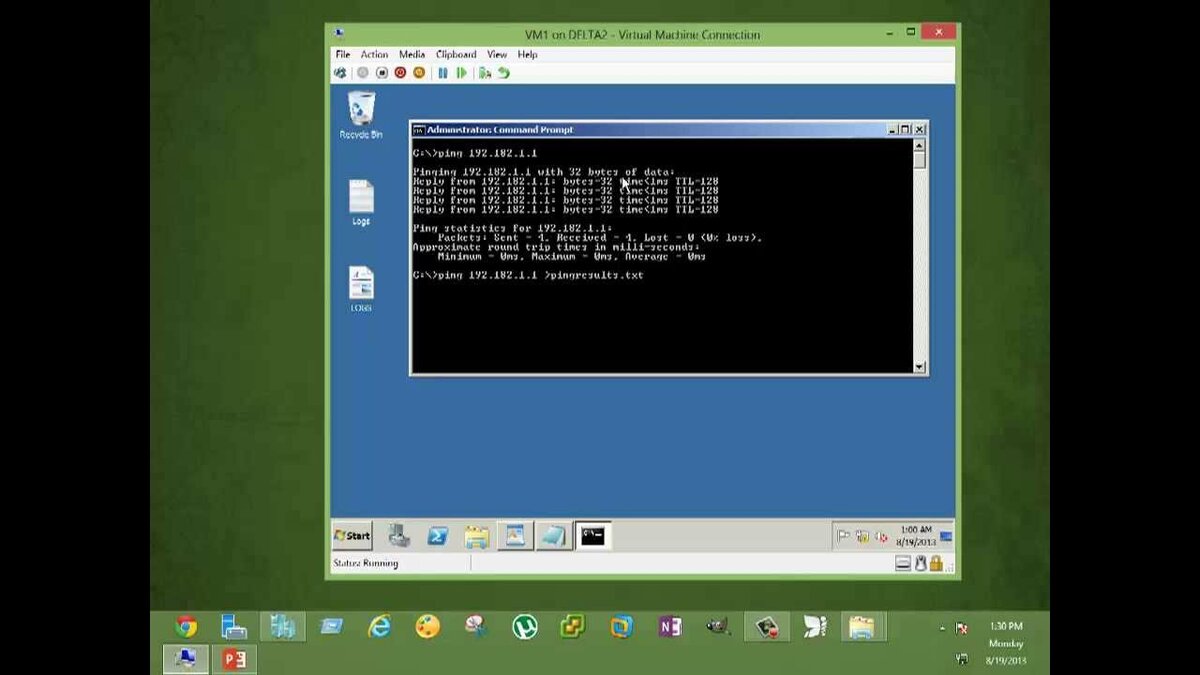Open PowerShell from the guest taskbar

(x=436, y=536)
